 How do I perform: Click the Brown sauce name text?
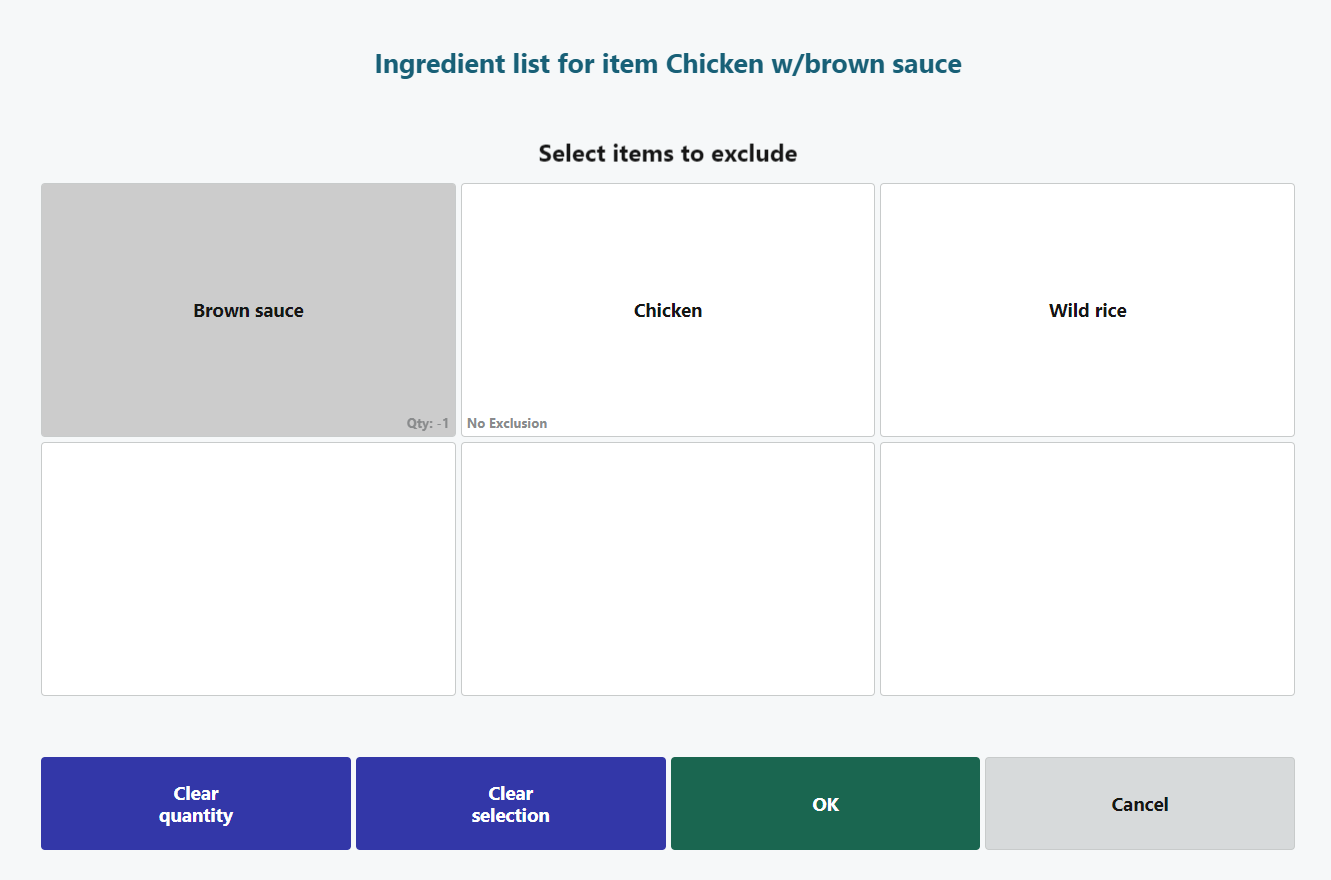coord(248,311)
